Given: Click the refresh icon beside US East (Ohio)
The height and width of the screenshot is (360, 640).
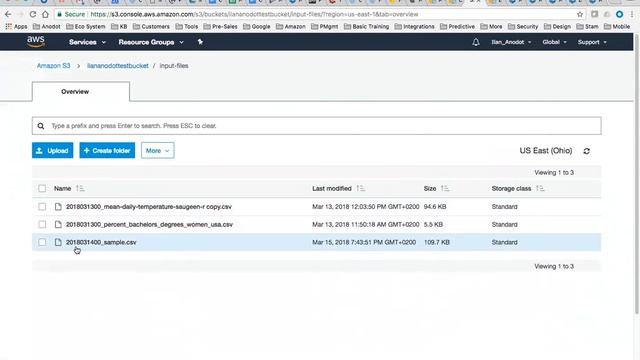Looking at the screenshot, I should click(x=587, y=151).
